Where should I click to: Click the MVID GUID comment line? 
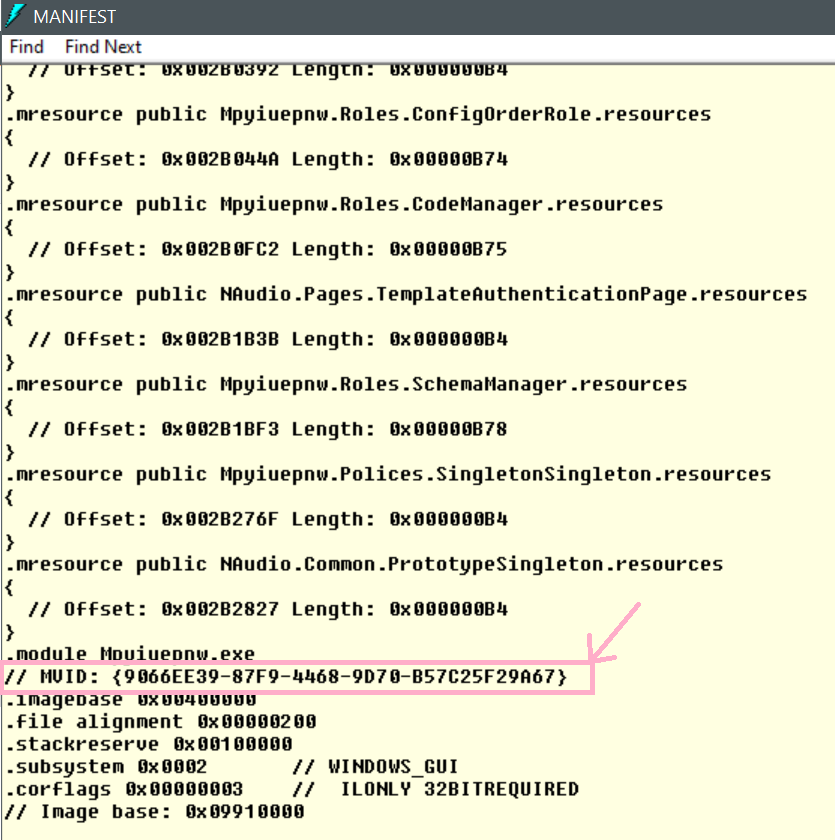(285, 677)
